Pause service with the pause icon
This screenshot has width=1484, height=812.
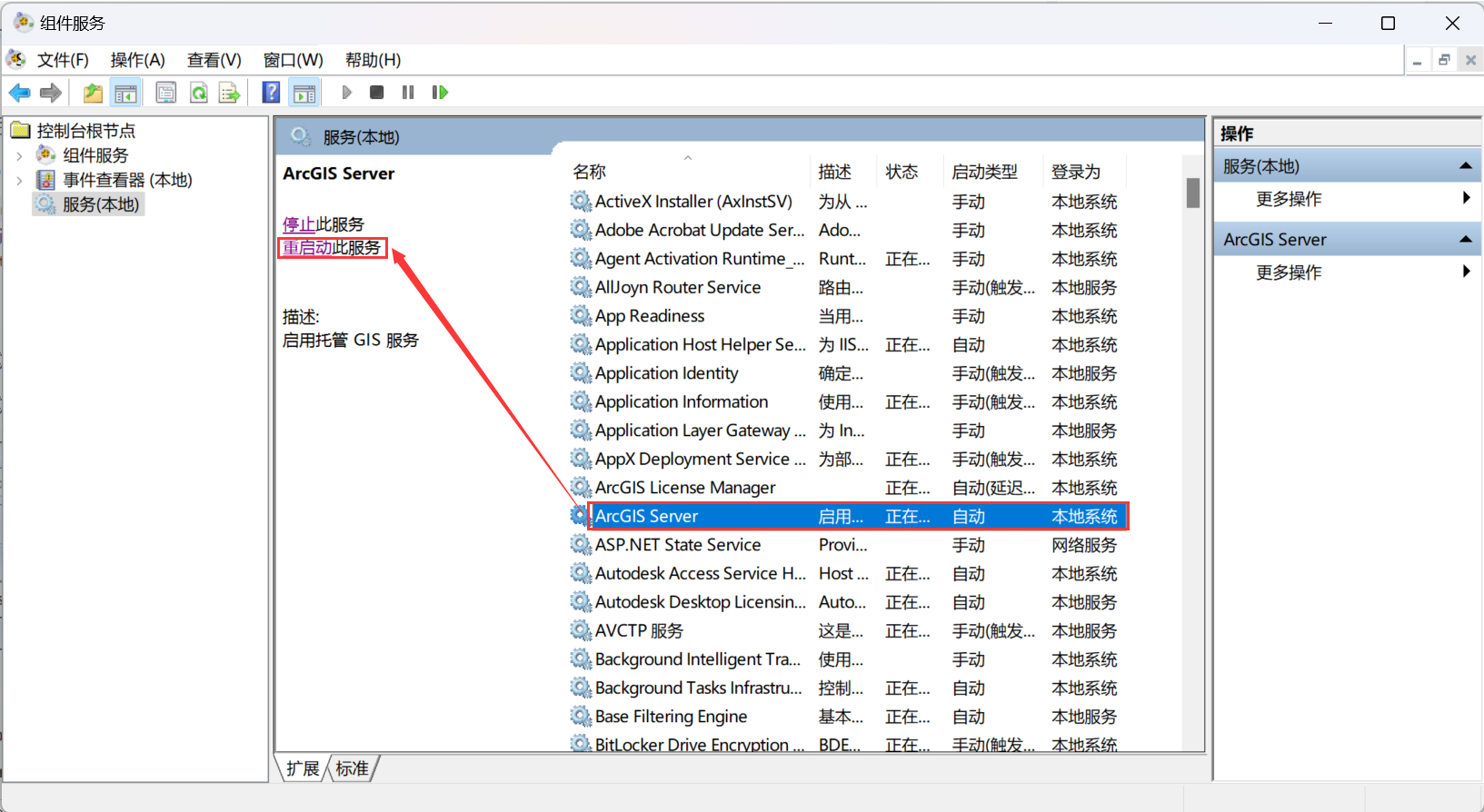(408, 93)
